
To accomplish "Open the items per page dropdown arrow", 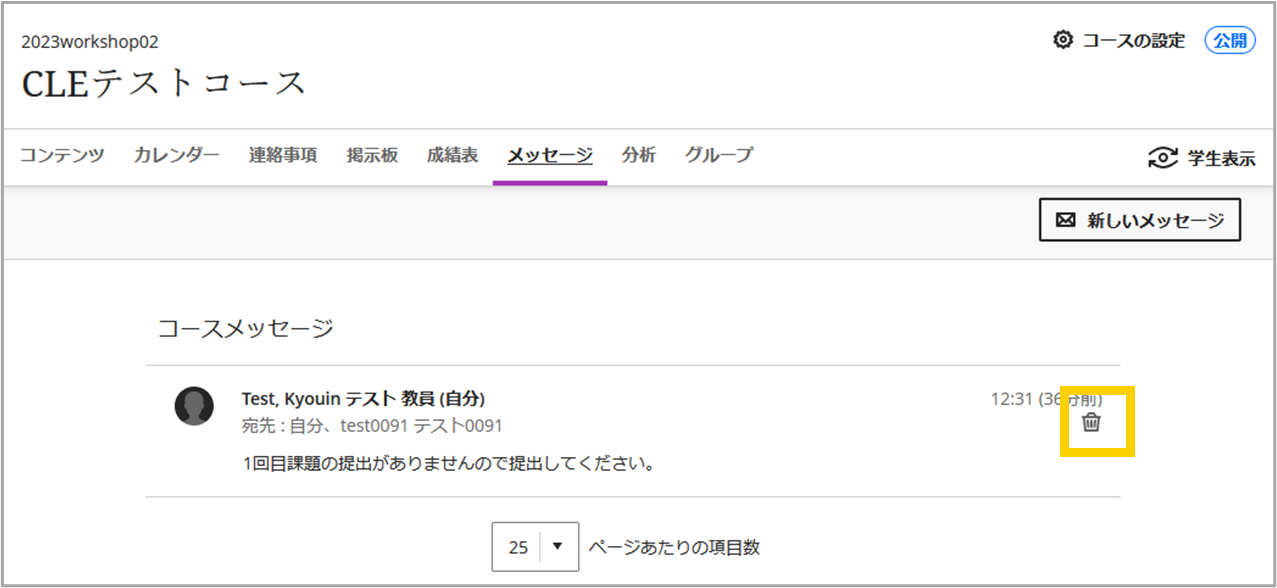I will [558, 547].
